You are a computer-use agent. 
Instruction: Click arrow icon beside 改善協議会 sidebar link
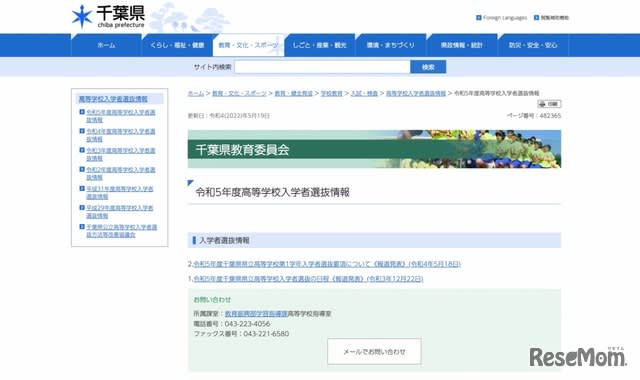click(x=82, y=227)
